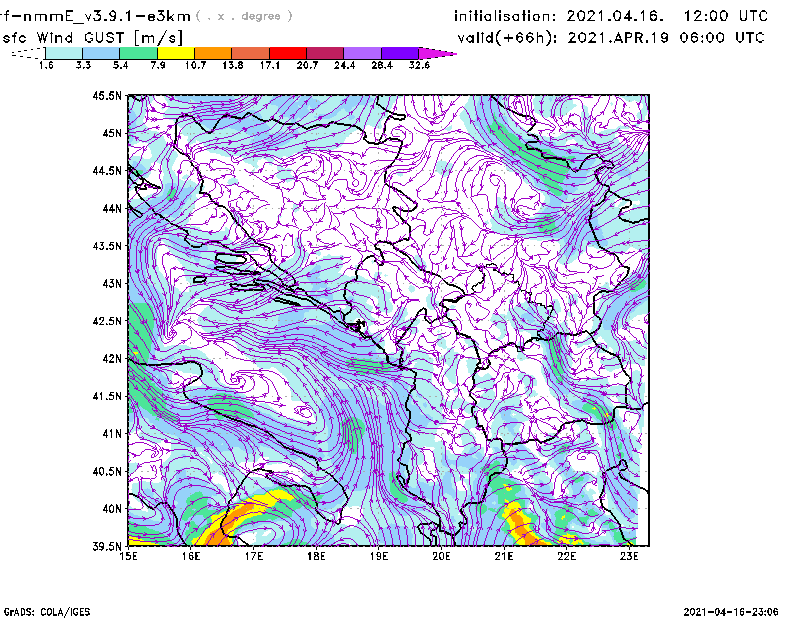Click the '12:00 UTC' initialisation time

point(725,16)
